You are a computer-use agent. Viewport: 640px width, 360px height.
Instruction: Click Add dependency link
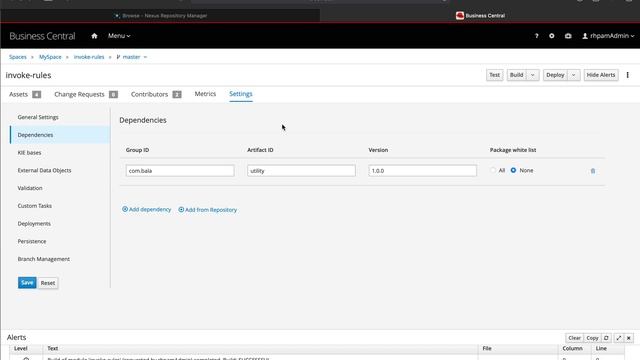(147, 209)
